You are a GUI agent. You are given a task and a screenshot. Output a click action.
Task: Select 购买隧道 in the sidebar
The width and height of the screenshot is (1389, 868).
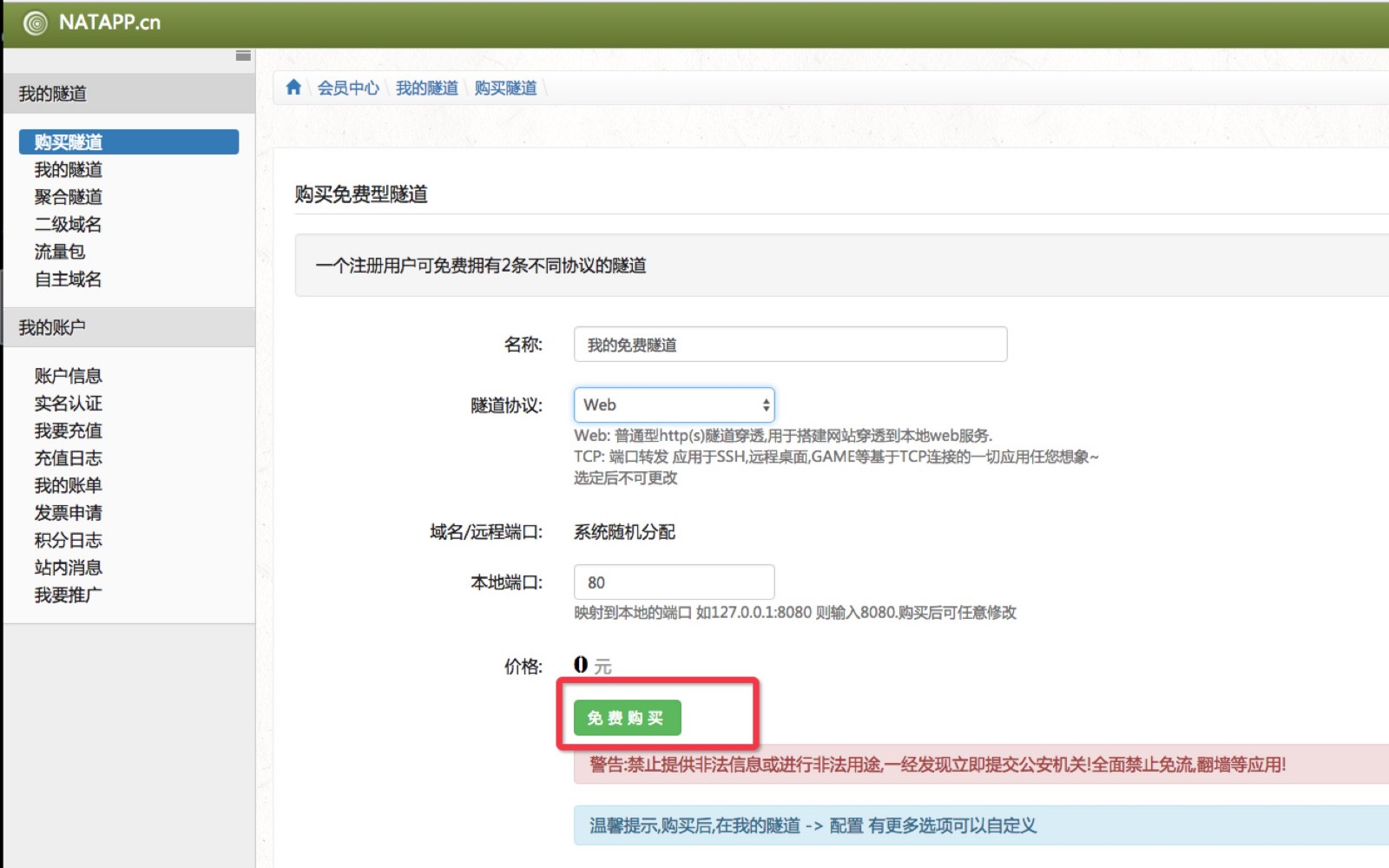tap(128, 141)
